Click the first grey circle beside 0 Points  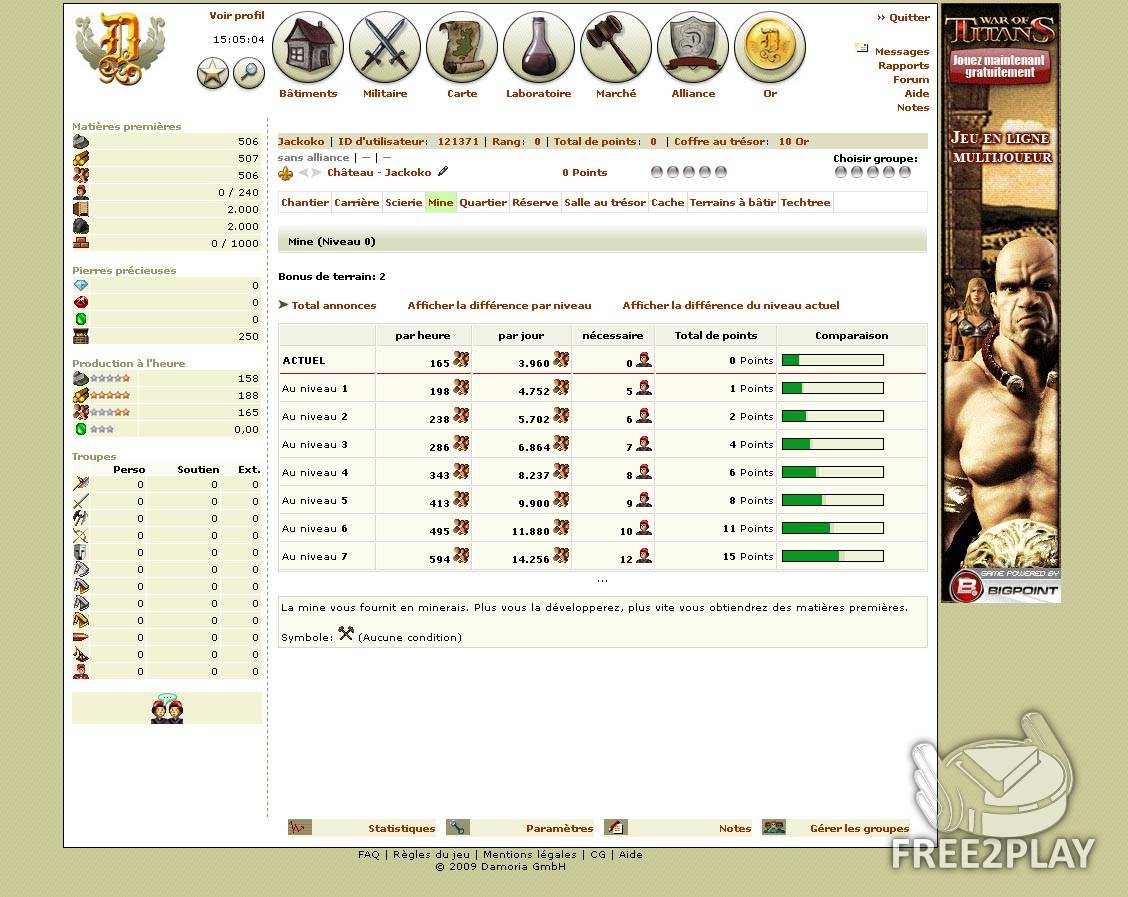(x=657, y=172)
